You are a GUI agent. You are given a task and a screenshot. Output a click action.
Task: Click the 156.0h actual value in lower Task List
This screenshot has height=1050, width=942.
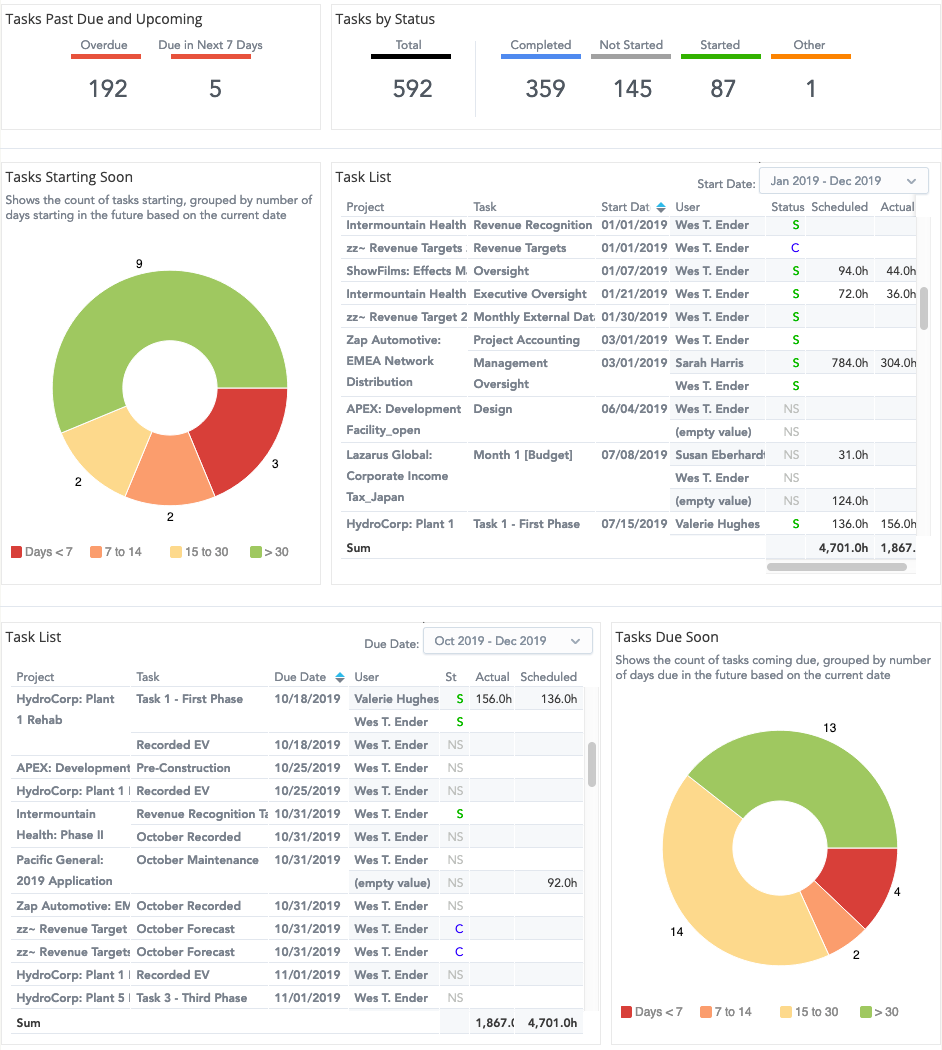(493, 699)
